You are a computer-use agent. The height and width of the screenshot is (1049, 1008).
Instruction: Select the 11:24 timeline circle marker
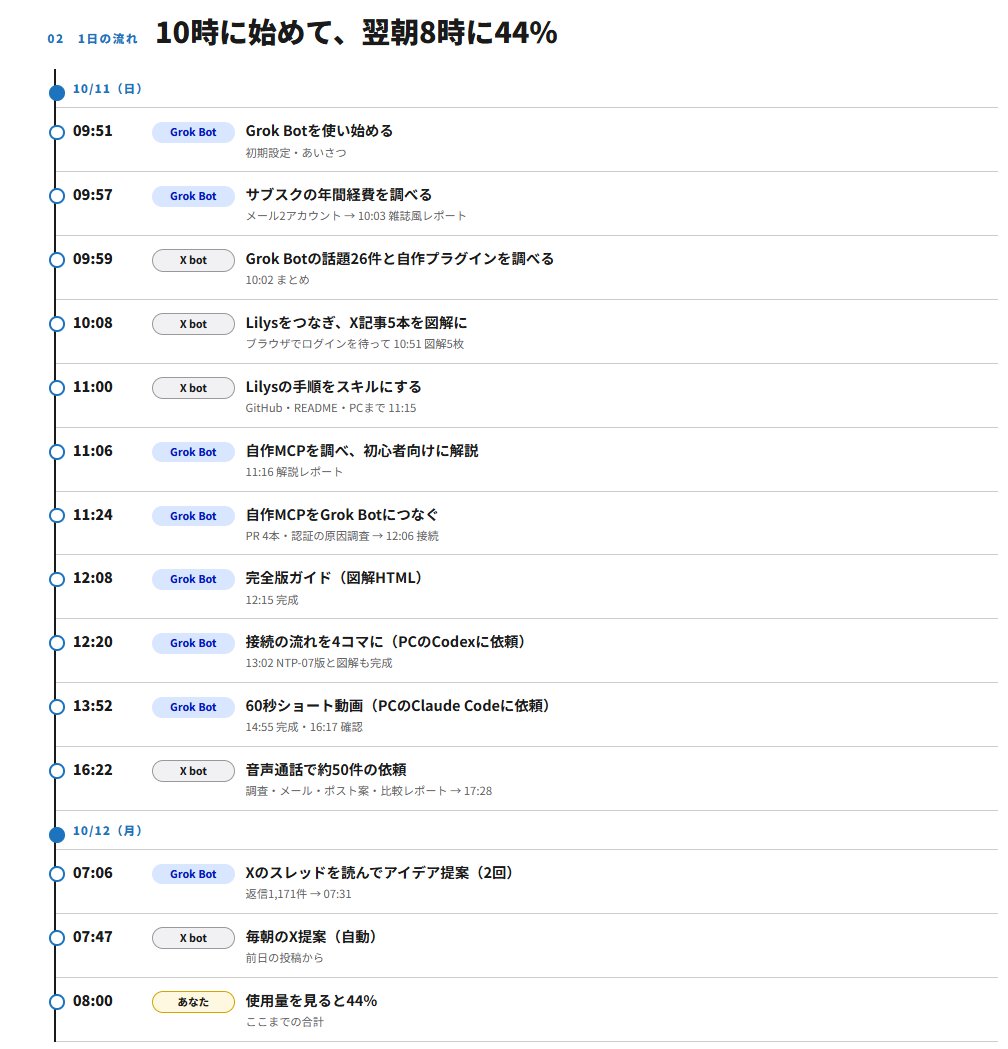57,515
